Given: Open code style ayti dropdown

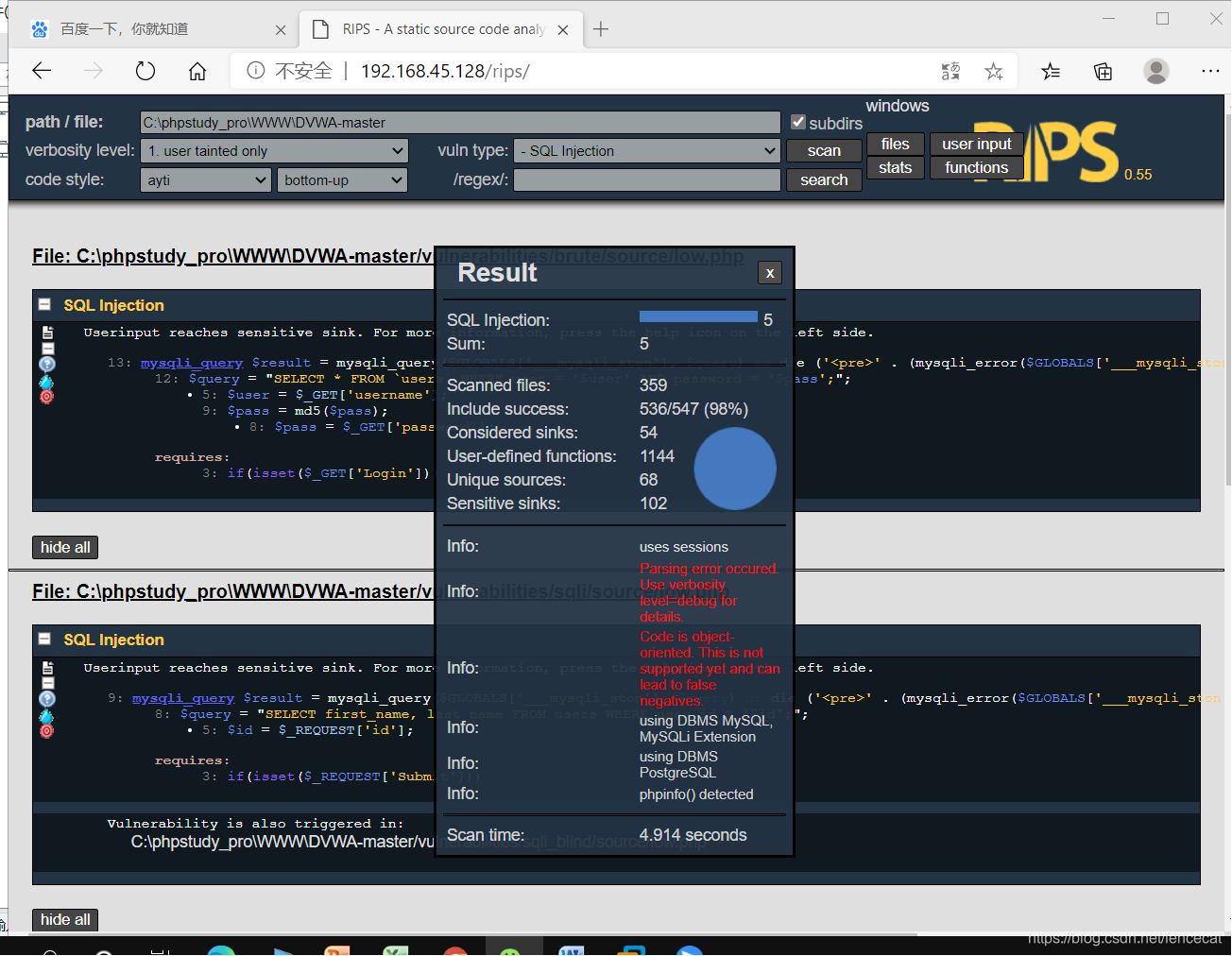Looking at the screenshot, I should 206,180.
